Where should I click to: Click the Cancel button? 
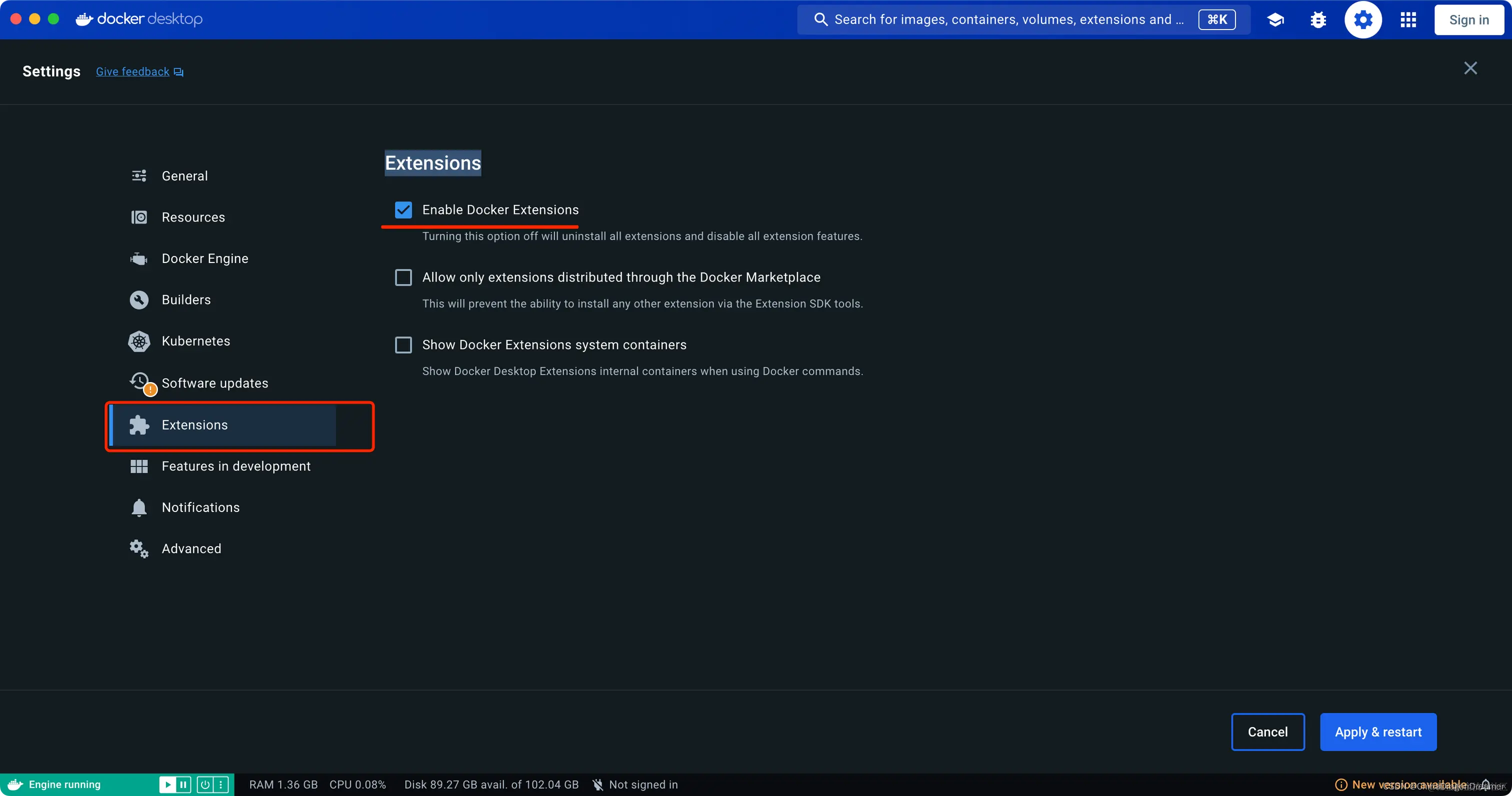tap(1267, 732)
